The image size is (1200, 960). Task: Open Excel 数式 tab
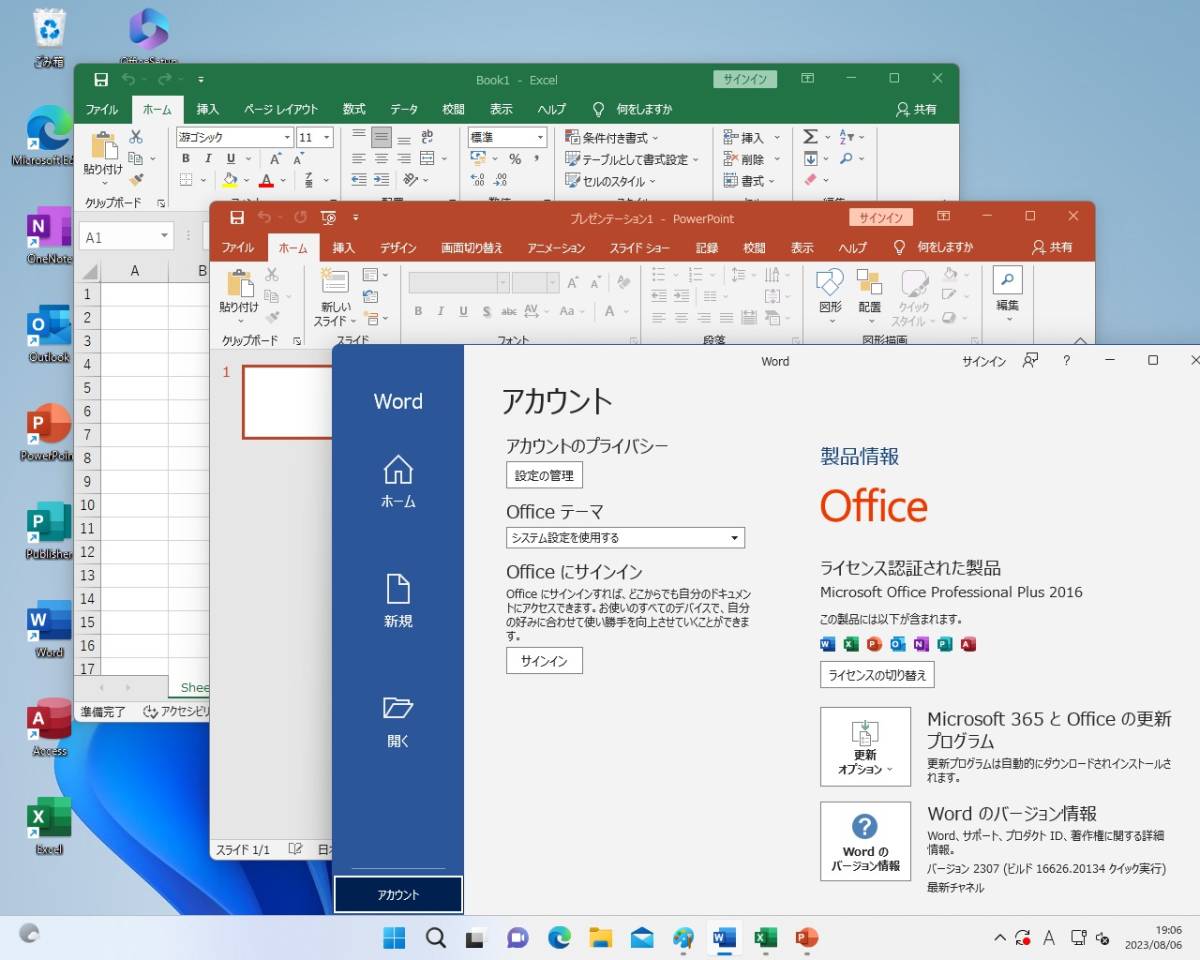click(x=354, y=109)
